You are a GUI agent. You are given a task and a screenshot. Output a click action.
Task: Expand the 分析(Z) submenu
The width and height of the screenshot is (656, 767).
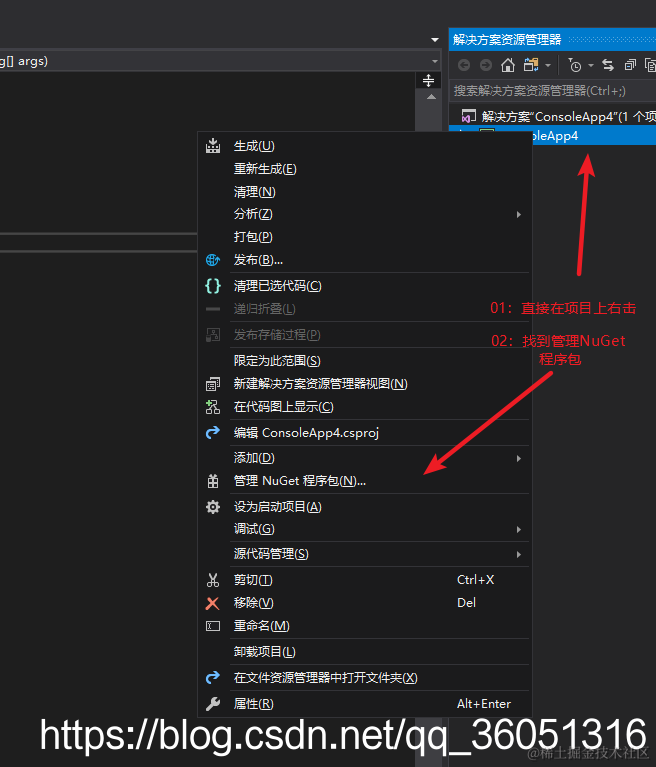519,214
